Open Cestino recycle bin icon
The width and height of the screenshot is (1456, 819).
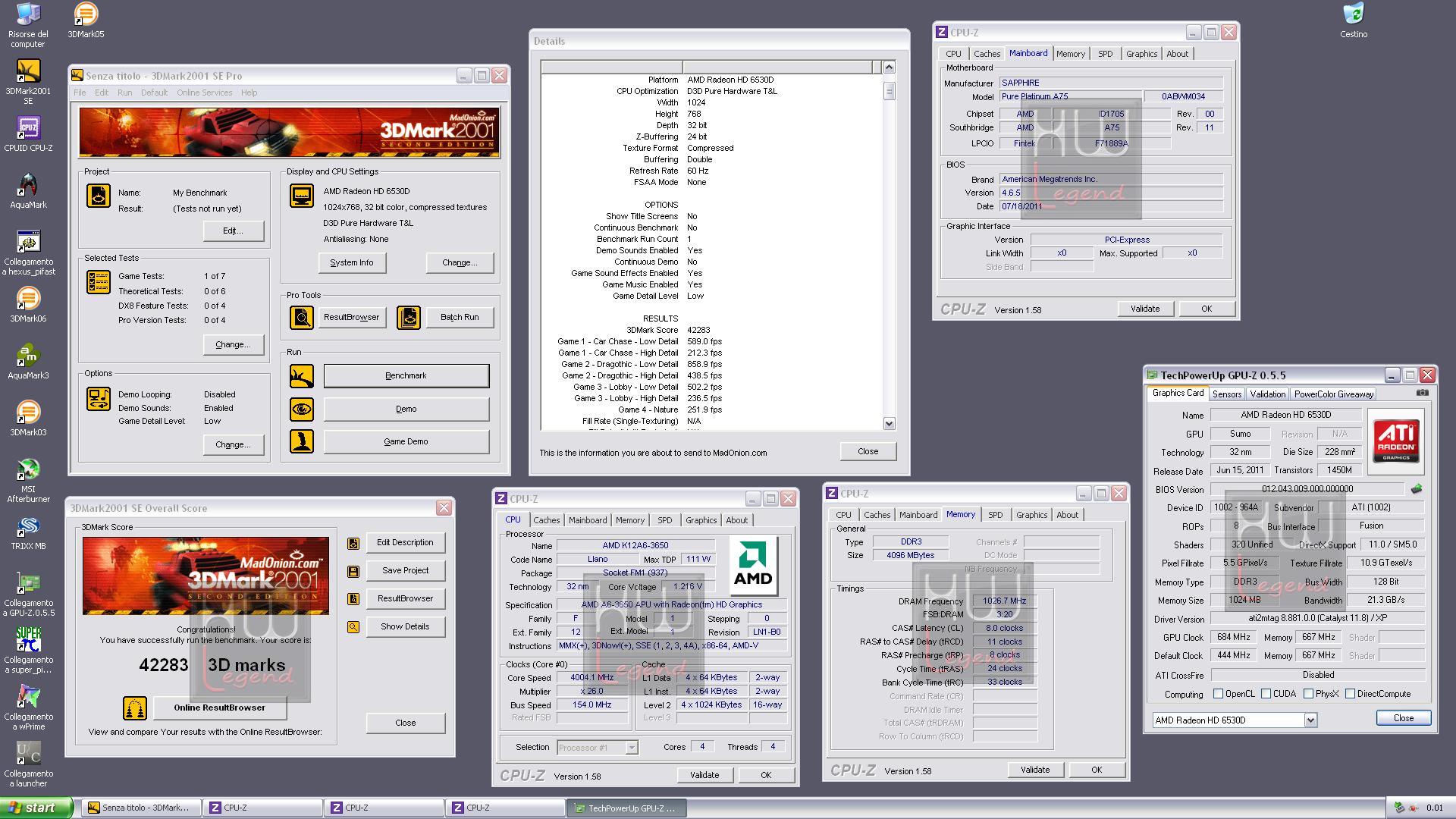pos(1354,20)
